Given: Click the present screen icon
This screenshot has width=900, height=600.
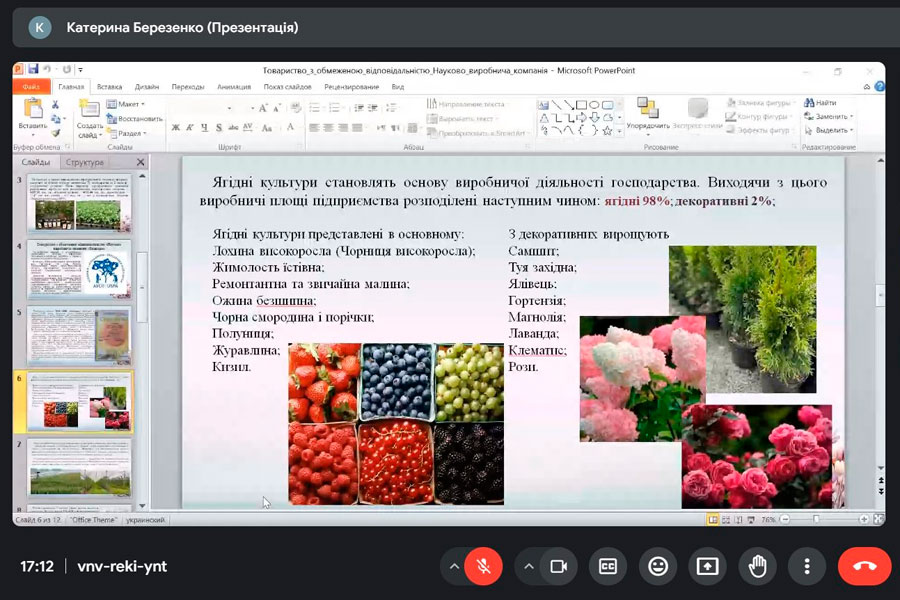Looking at the screenshot, I should point(707,566).
